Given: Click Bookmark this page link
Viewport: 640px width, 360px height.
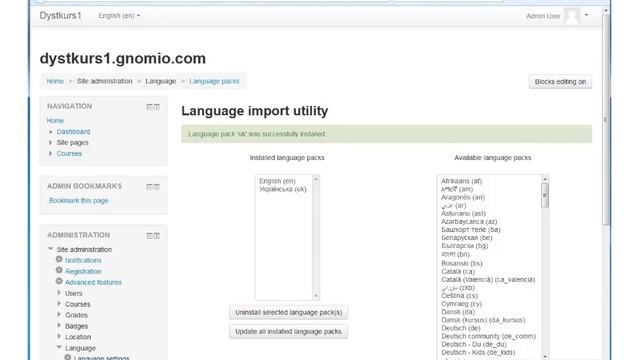Looking at the screenshot, I should [x=79, y=200].
